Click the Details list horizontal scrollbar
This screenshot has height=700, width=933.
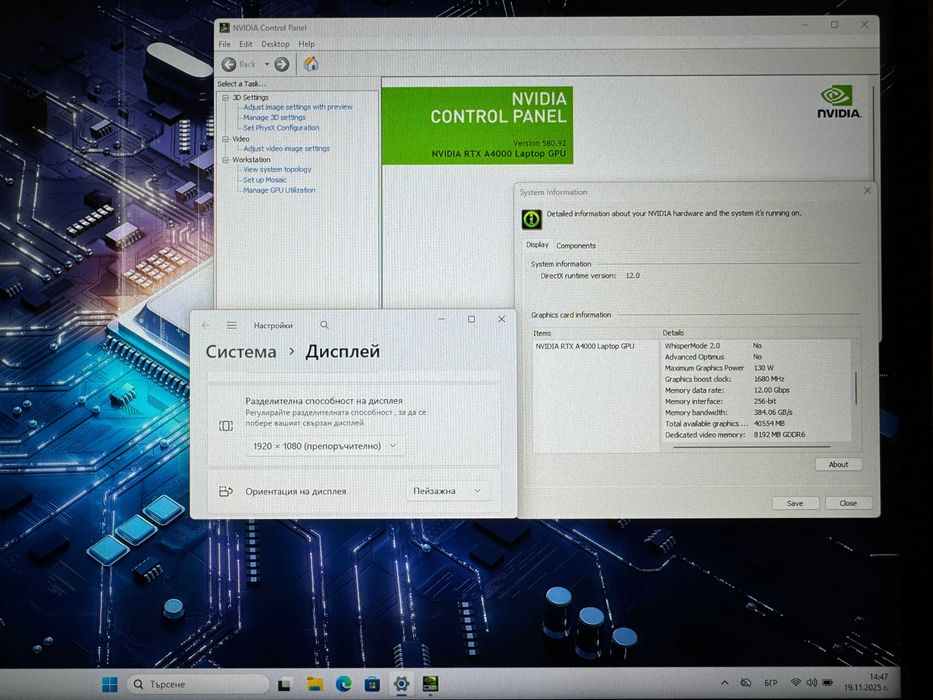point(751,445)
